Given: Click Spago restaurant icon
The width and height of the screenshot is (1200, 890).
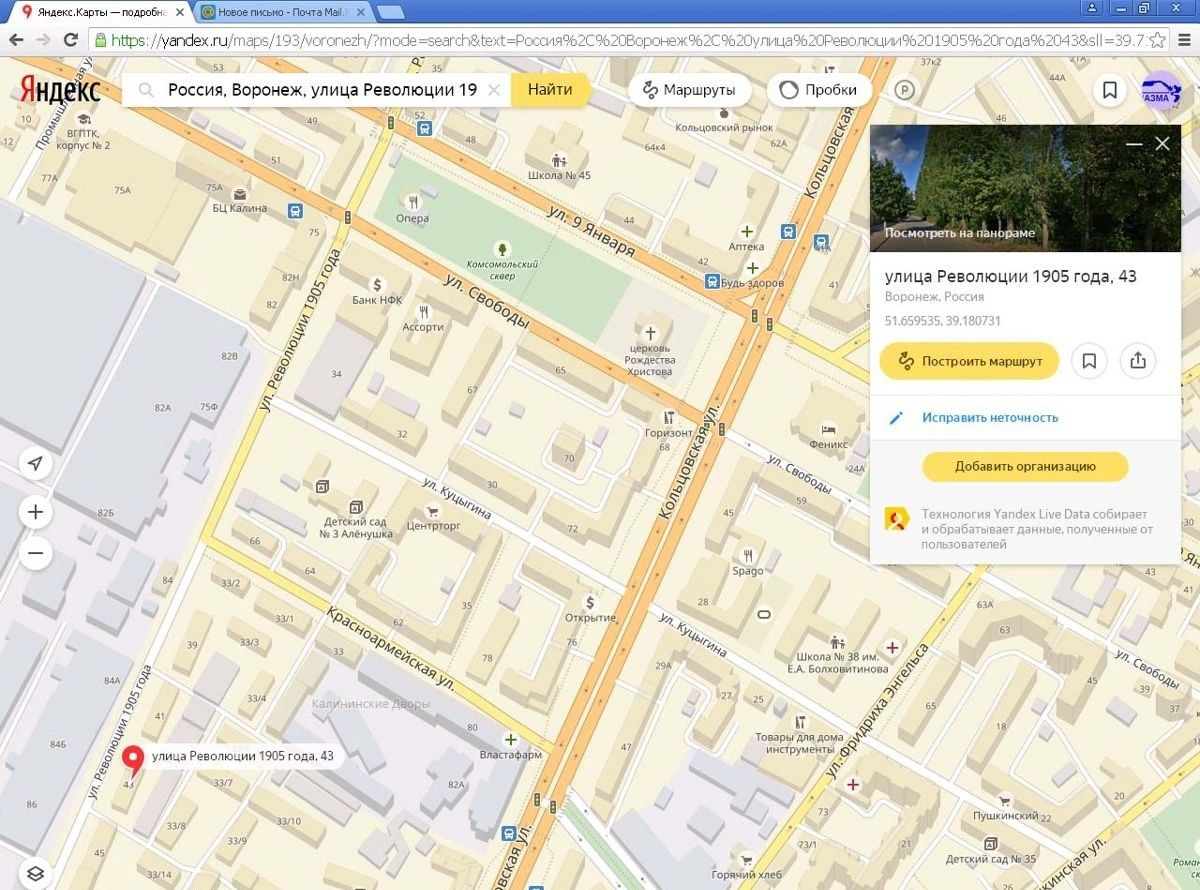Looking at the screenshot, I should (748, 555).
